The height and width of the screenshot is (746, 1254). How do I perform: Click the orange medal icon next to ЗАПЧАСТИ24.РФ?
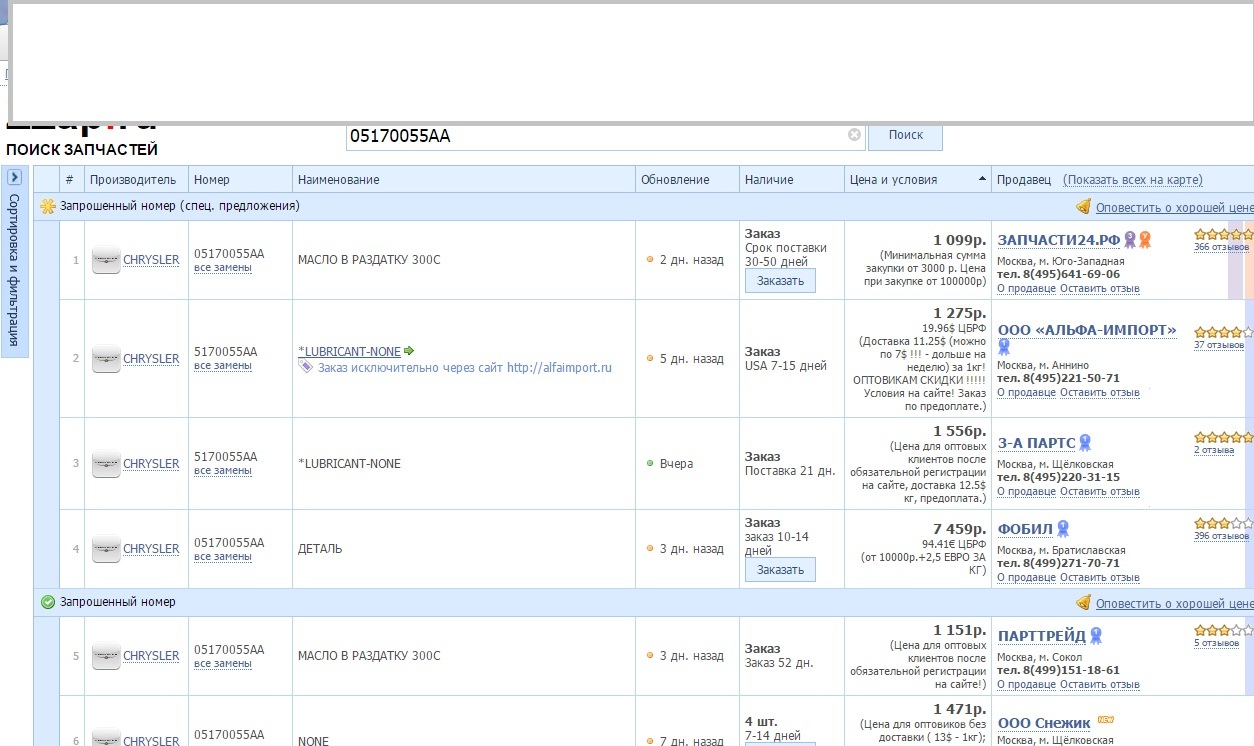1145,240
